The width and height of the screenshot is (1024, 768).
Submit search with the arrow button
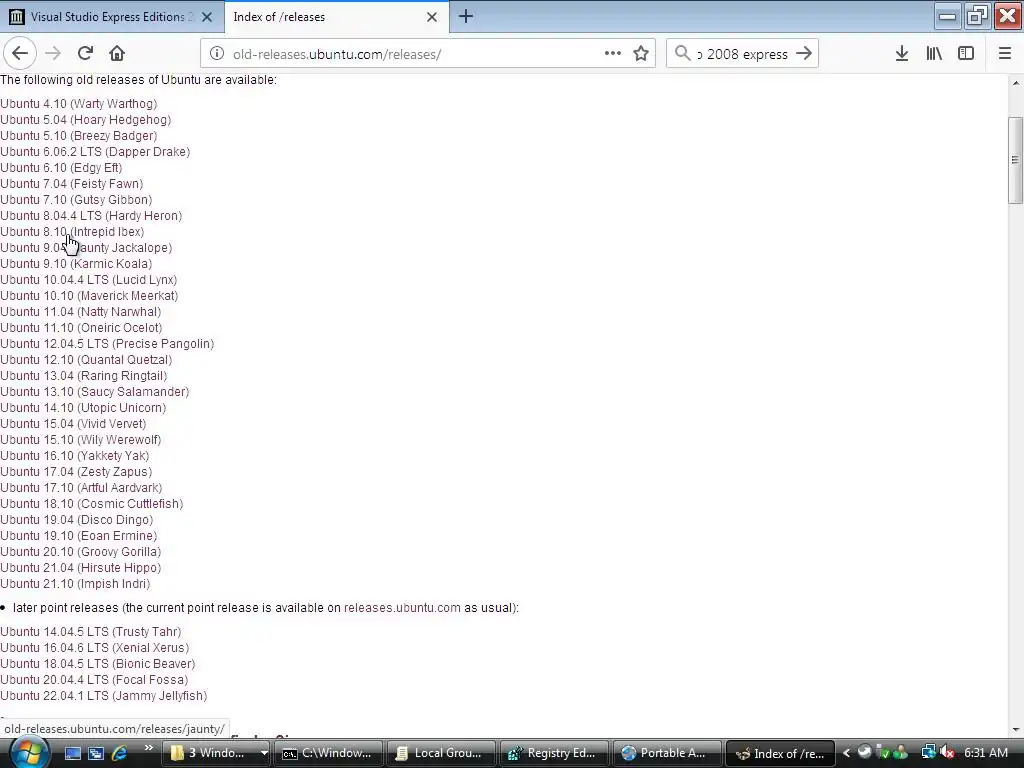804,54
